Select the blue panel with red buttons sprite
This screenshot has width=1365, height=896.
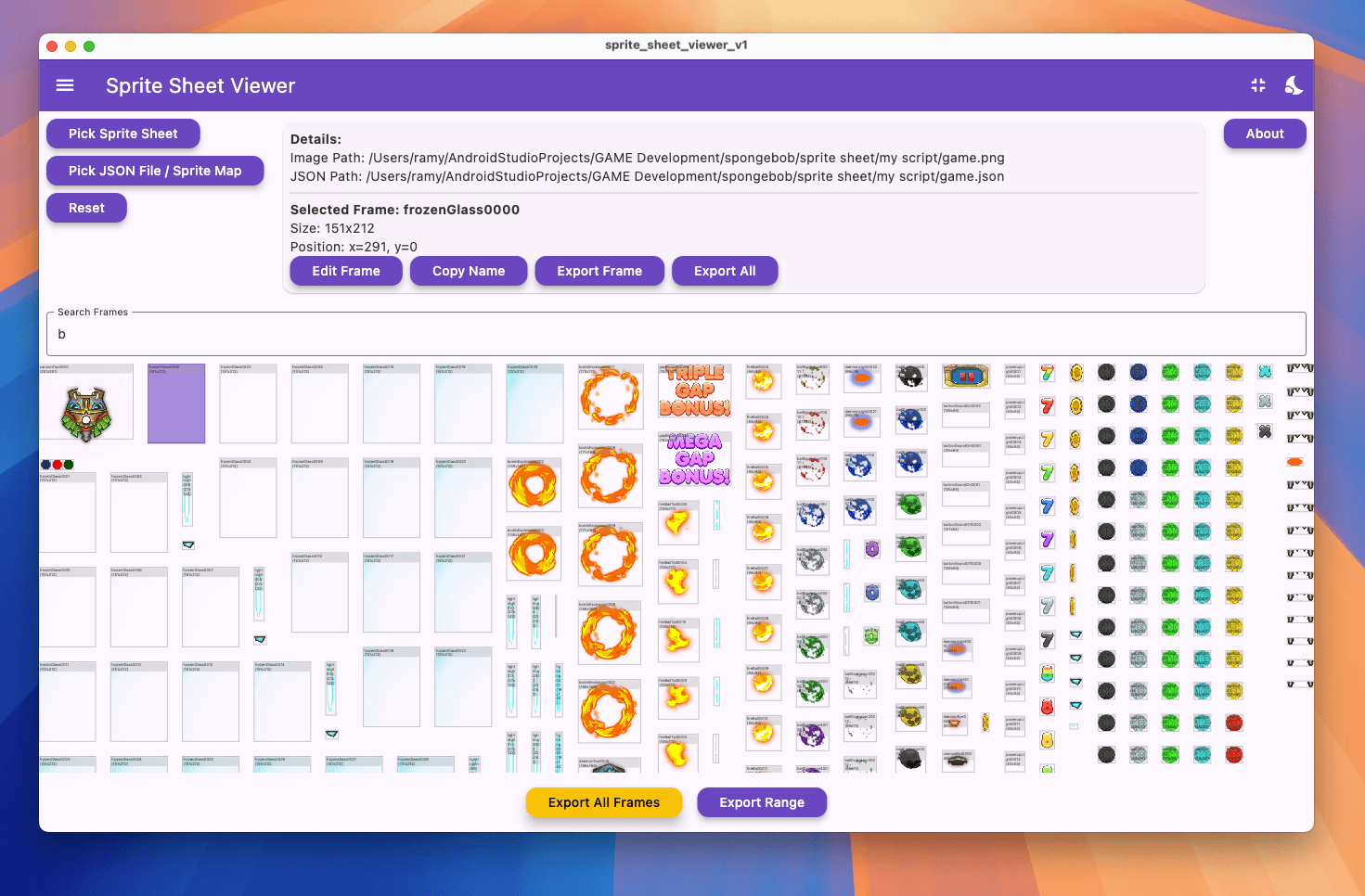[966, 376]
